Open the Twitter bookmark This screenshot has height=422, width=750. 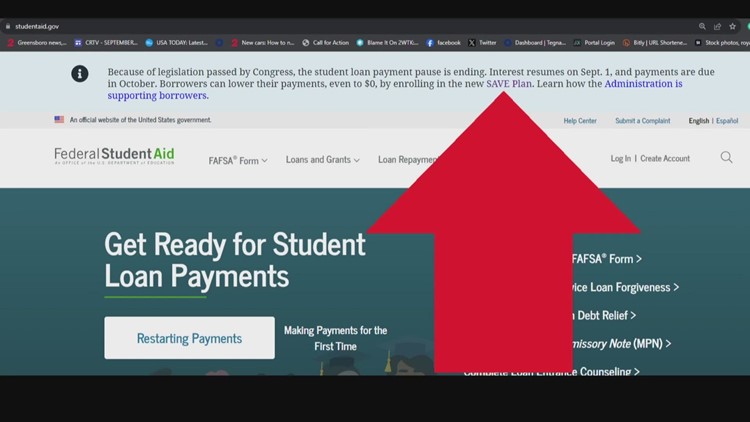[482, 43]
